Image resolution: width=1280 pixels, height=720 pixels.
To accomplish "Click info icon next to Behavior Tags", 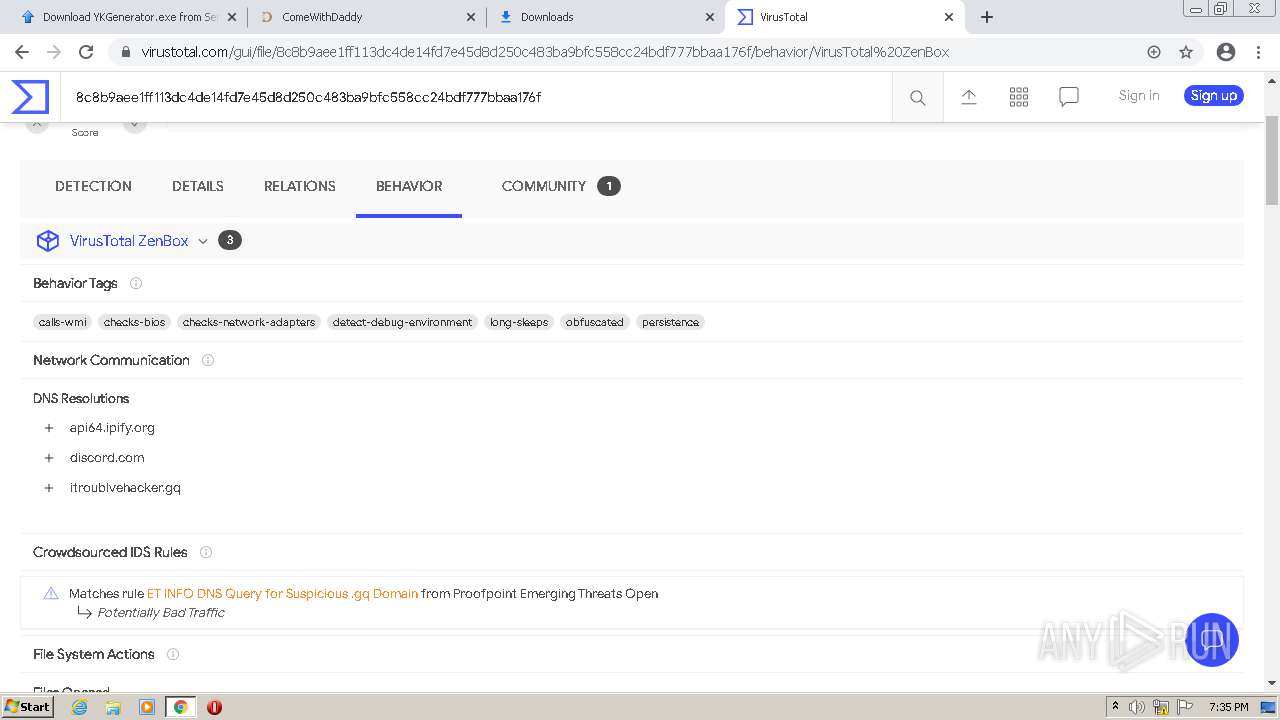I will [x=136, y=283].
